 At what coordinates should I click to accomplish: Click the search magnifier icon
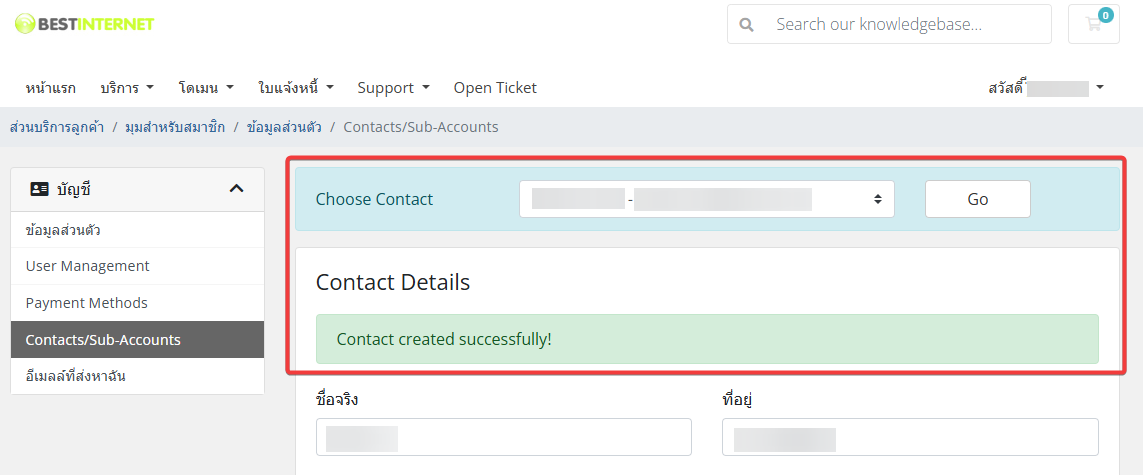(746, 25)
